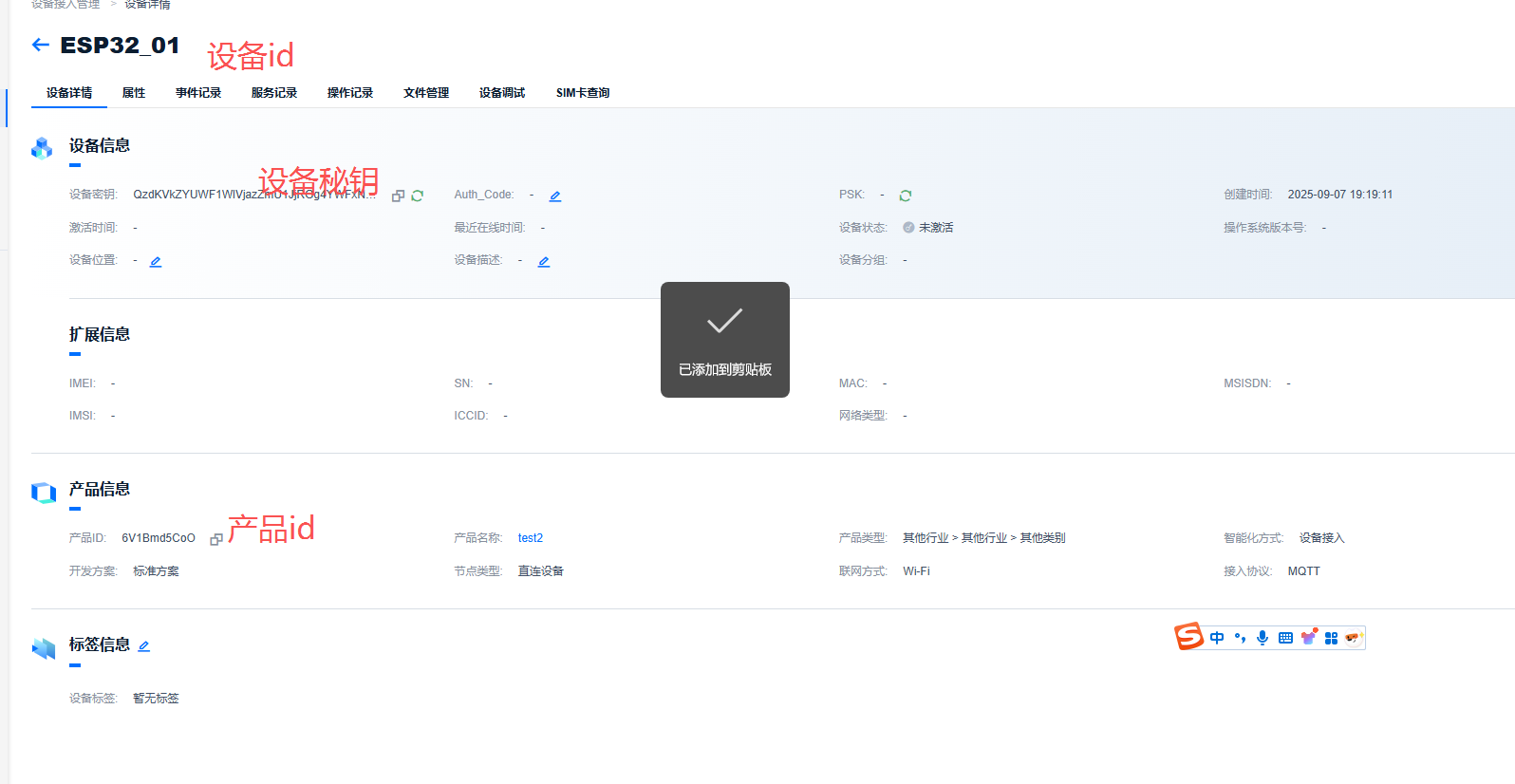Click the last icon in Sogou toolbar
The image size is (1515, 784).
tap(1353, 638)
